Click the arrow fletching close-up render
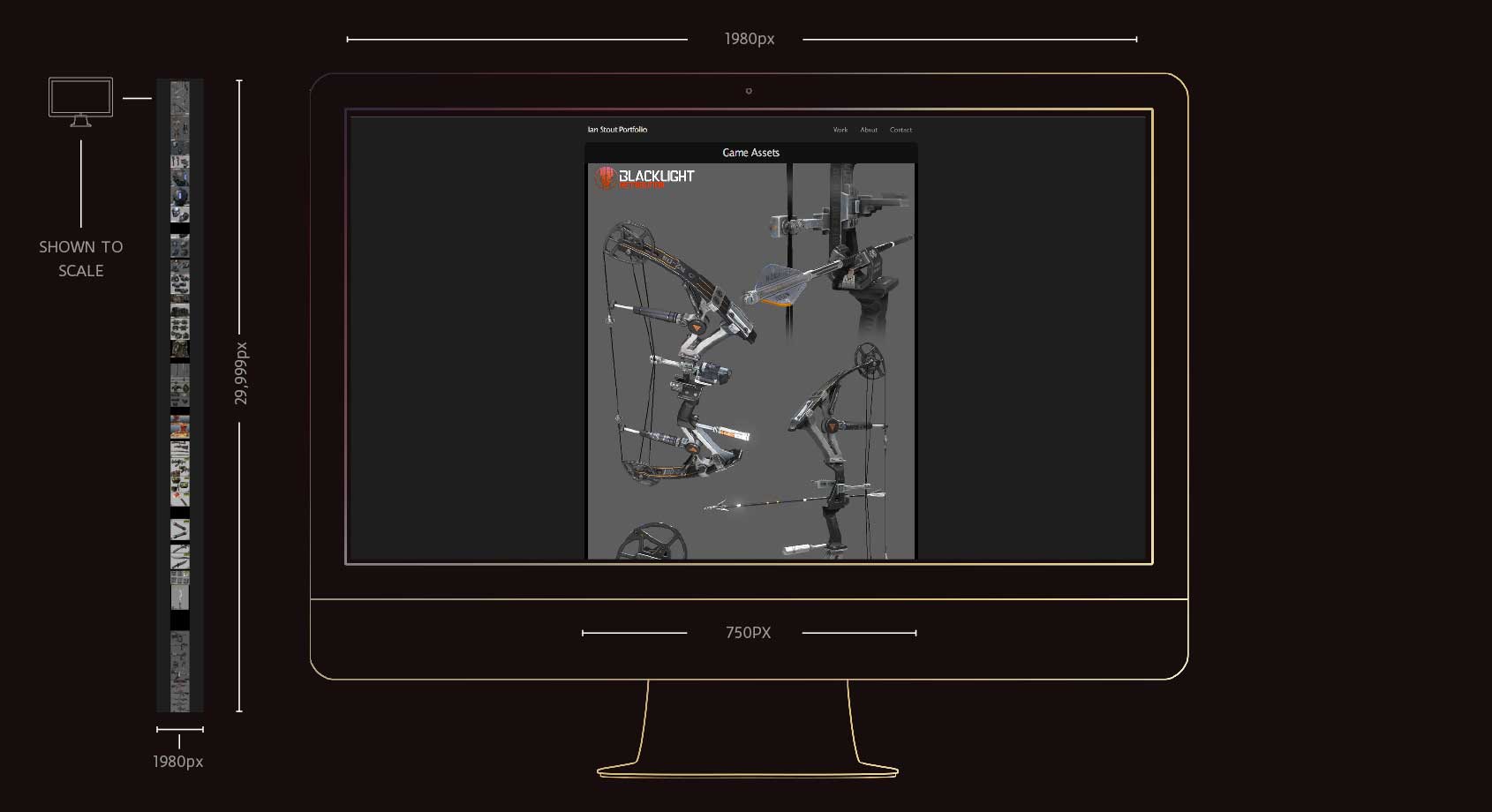The width and height of the screenshot is (1492, 812). [779, 284]
